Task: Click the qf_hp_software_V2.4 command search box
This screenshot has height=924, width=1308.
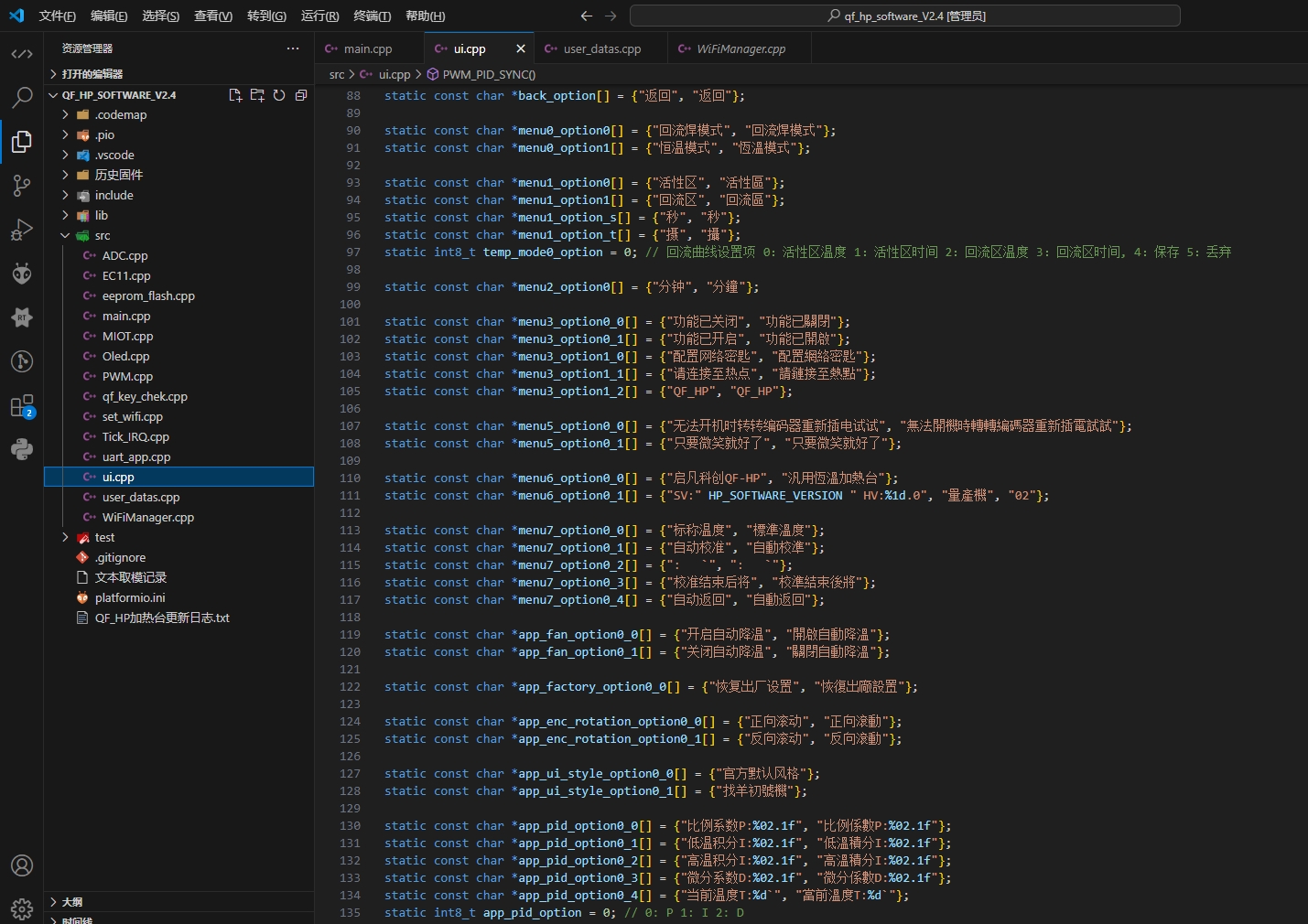Action: pyautogui.click(x=904, y=16)
